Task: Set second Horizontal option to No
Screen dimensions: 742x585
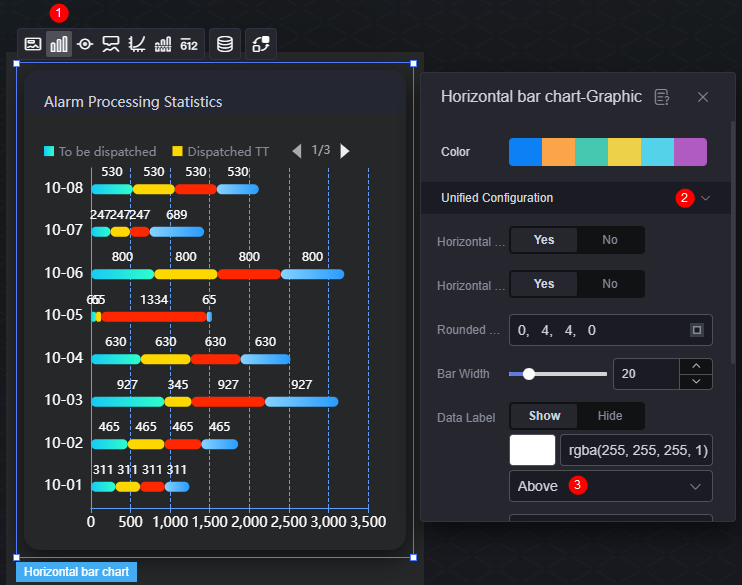Action: pyautogui.click(x=610, y=284)
